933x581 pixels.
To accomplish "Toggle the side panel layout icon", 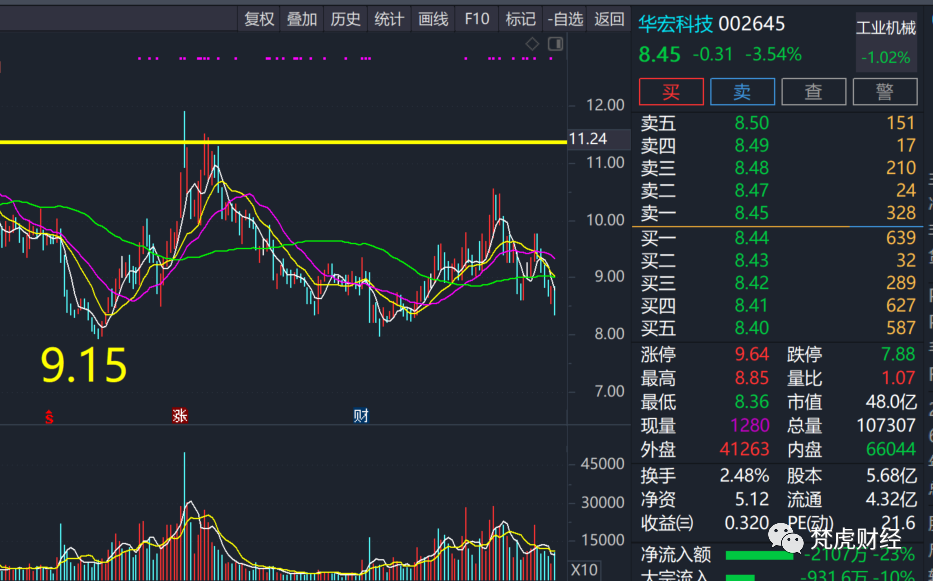I will pyautogui.click(x=555, y=43).
